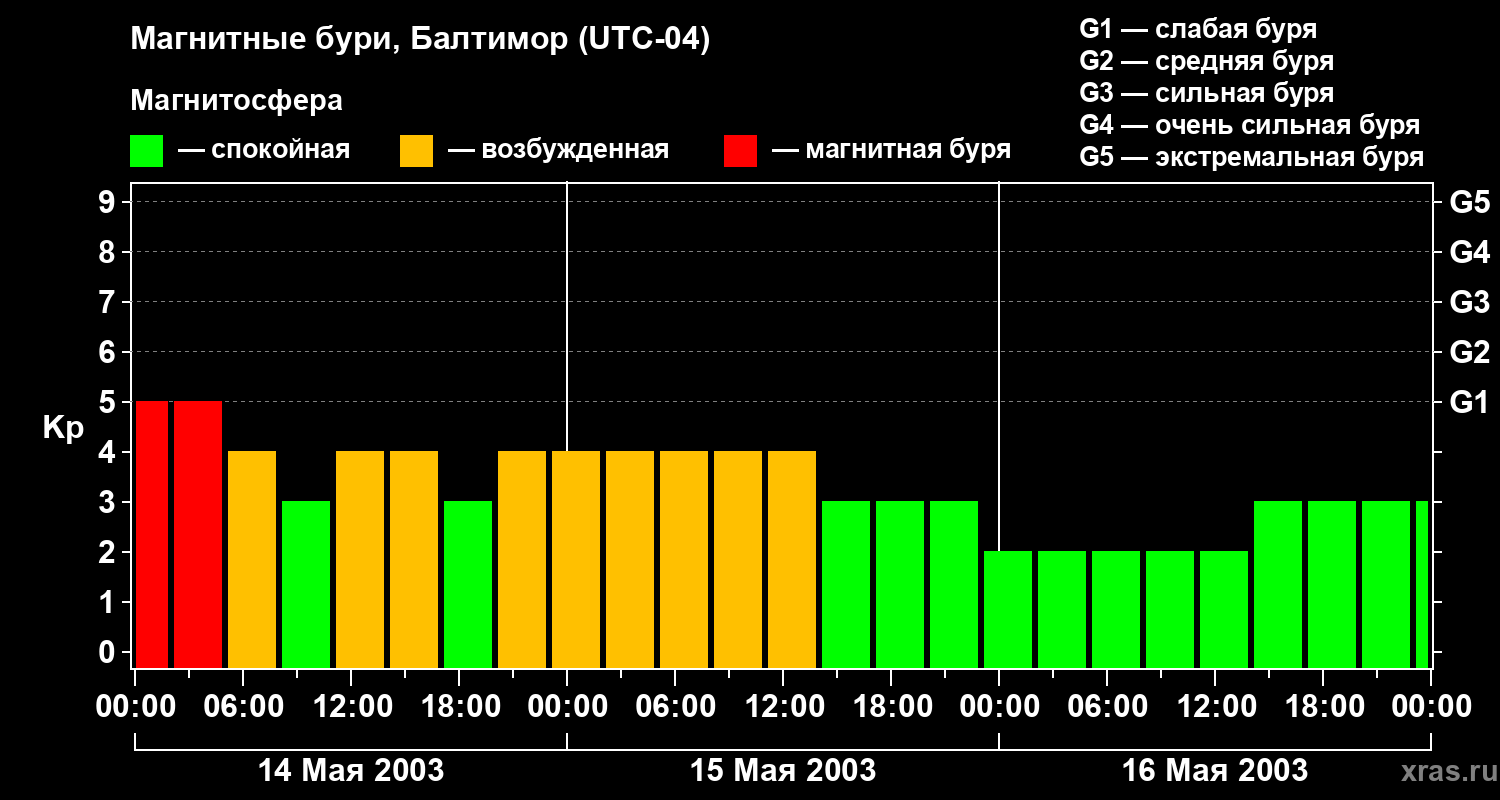The height and width of the screenshot is (800, 1500).
Task: Open the xras.ru watermark link
Action: (x=1445, y=771)
